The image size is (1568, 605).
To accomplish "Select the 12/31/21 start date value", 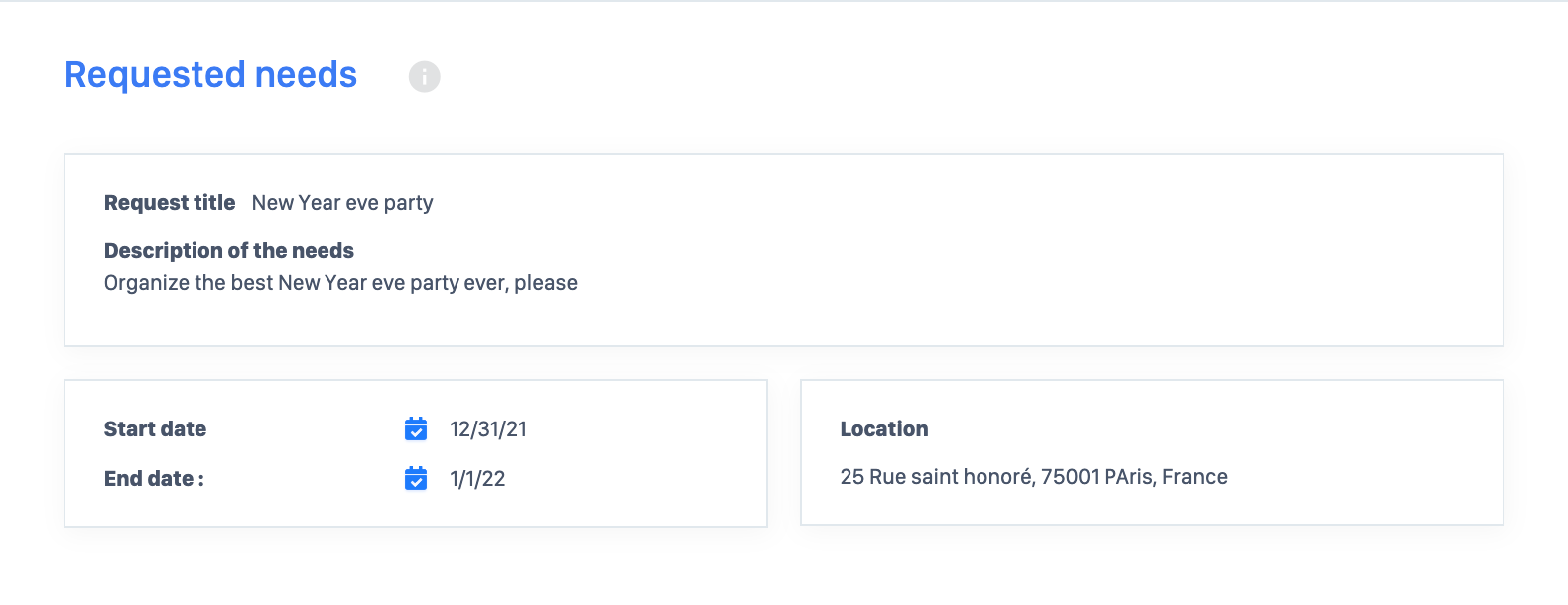I will tap(488, 429).
